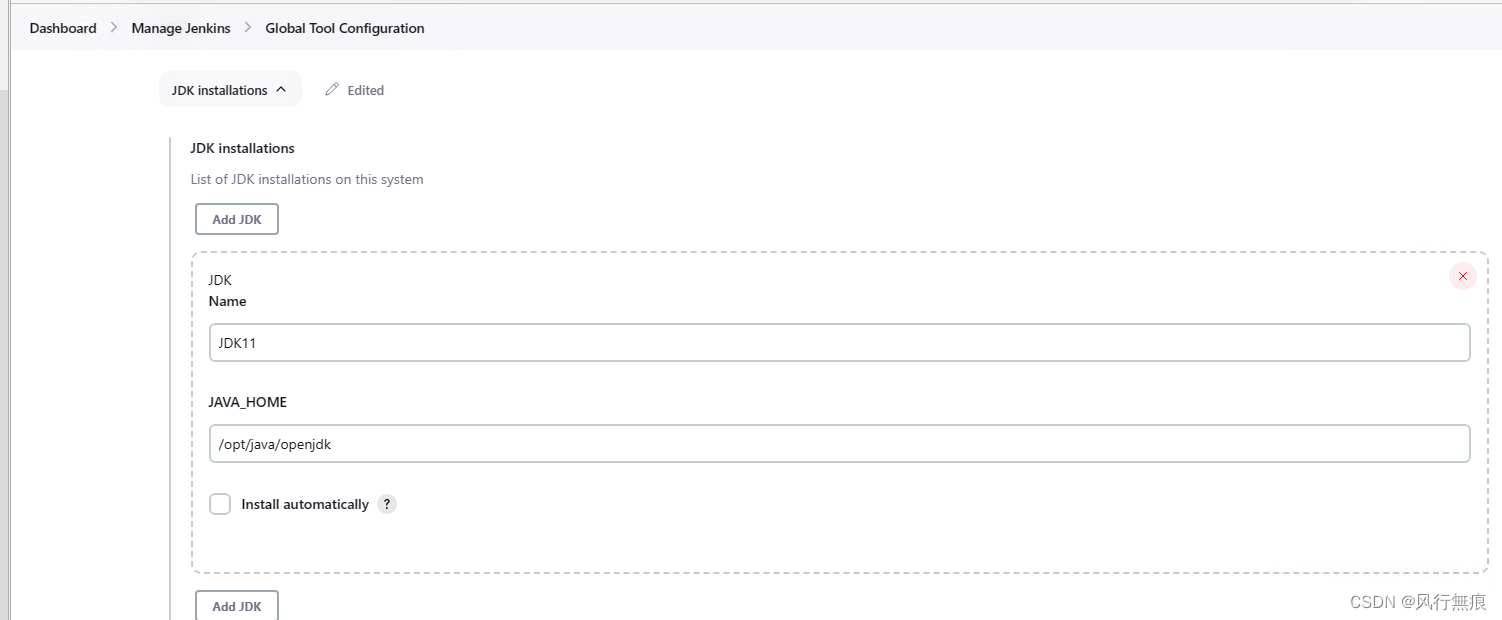This screenshot has height=620, width=1502.
Task: Click the breadcrumb separator after Dashboard
Action: coord(112,28)
